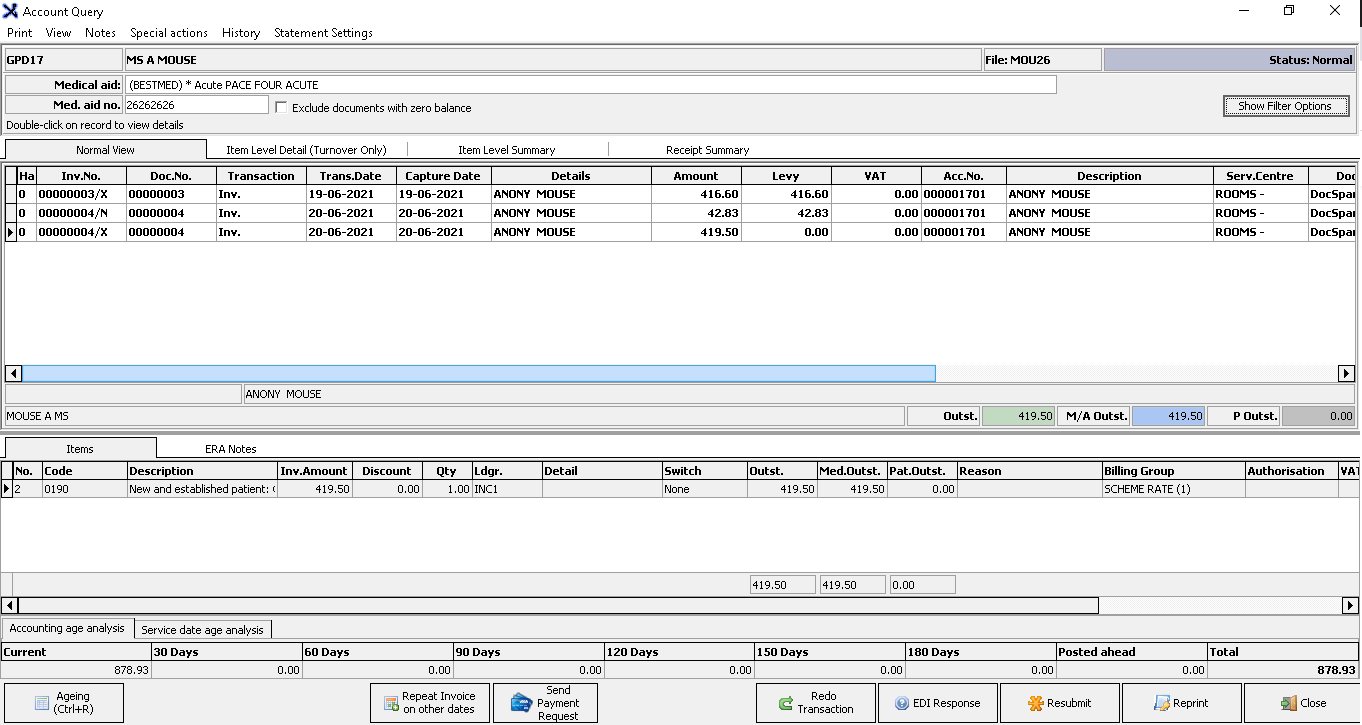
Task: Enable Exclude documents with zero balance
Action: tap(281, 107)
